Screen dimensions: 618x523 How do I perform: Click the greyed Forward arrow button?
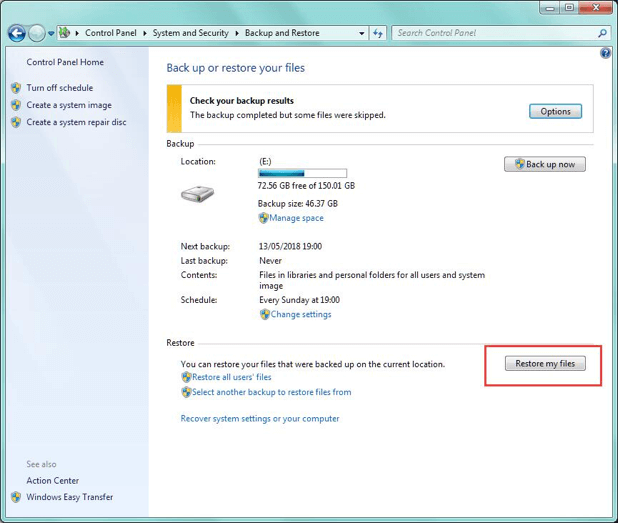tap(37, 34)
